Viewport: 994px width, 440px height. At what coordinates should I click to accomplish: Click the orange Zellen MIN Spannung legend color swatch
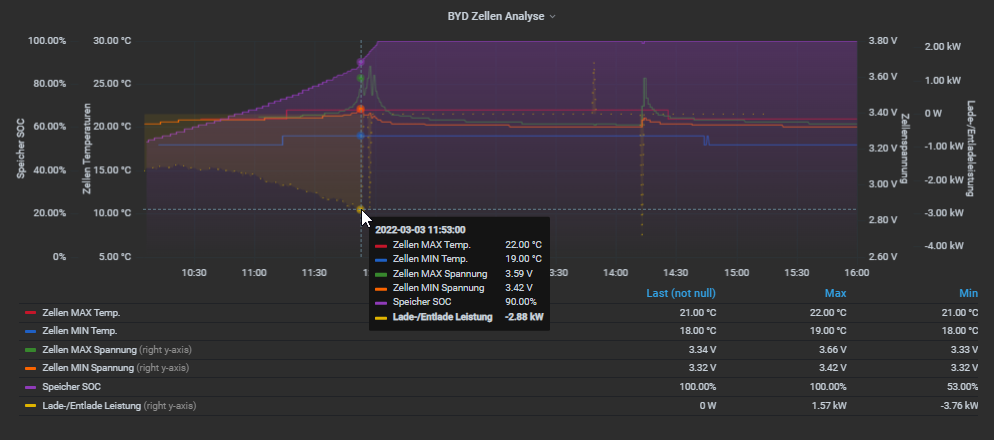[30, 368]
